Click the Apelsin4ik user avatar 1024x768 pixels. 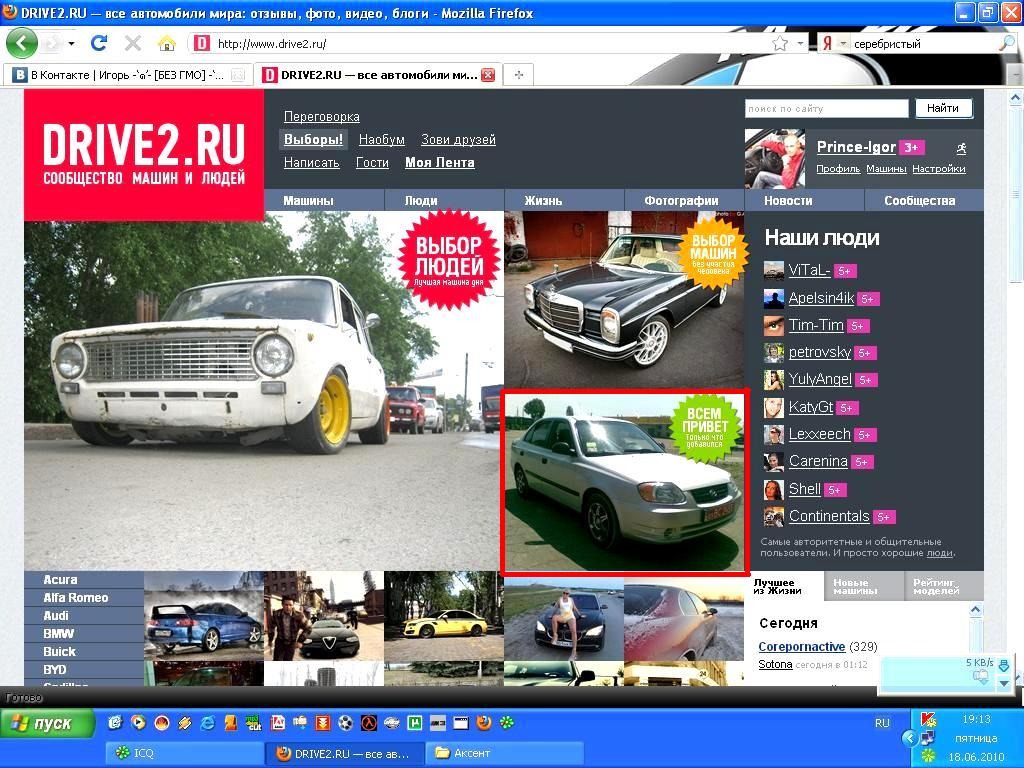pyautogui.click(x=774, y=298)
